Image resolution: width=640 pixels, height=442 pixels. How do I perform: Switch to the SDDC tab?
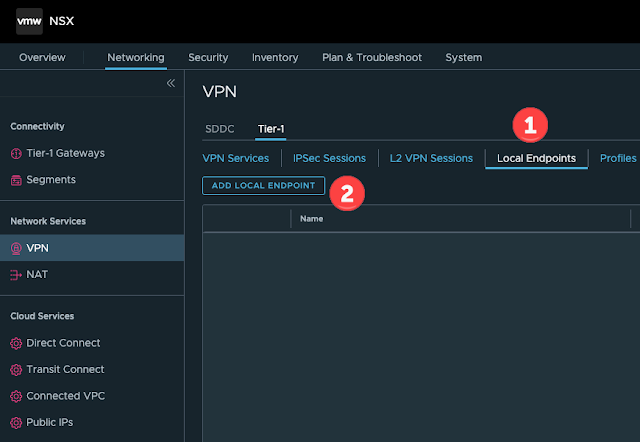(x=220, y=129)
